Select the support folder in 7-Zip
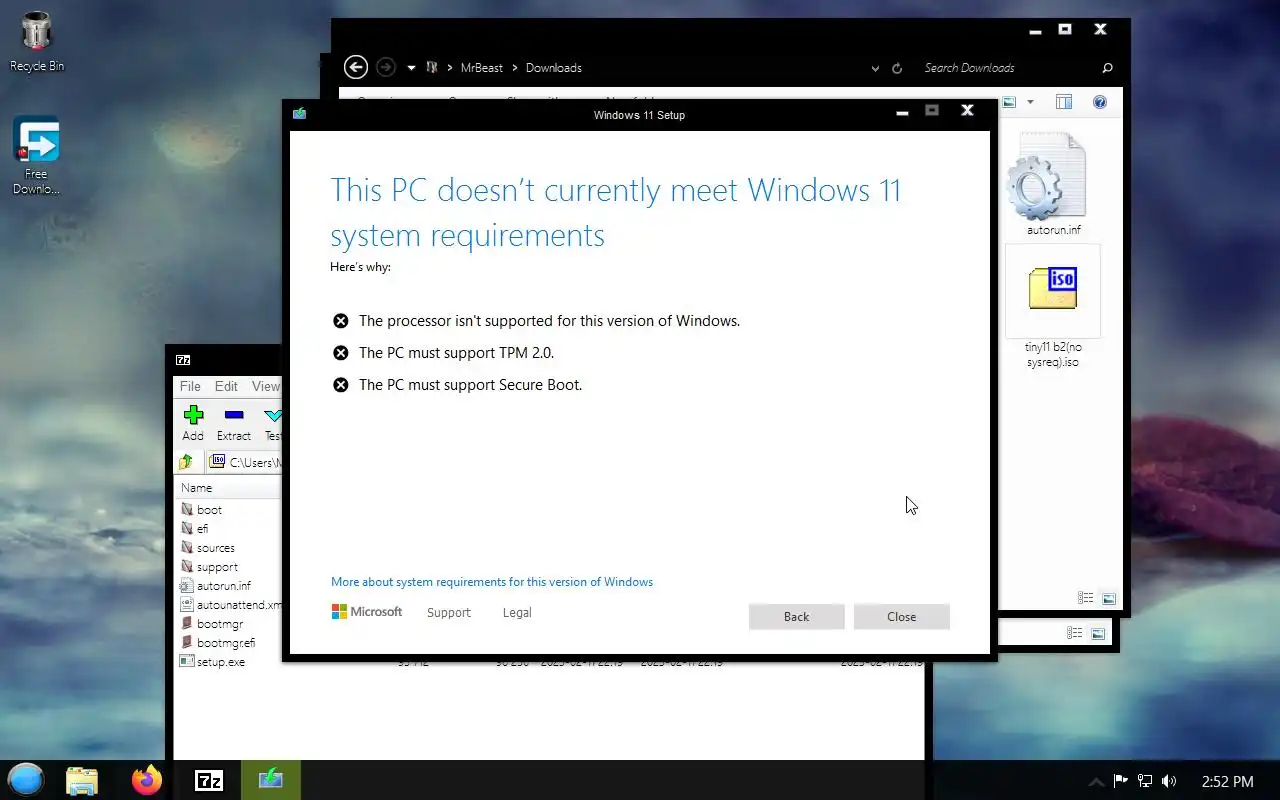Image resolution: width=1280 pixels, height=800 pixels. coord(217,567)
